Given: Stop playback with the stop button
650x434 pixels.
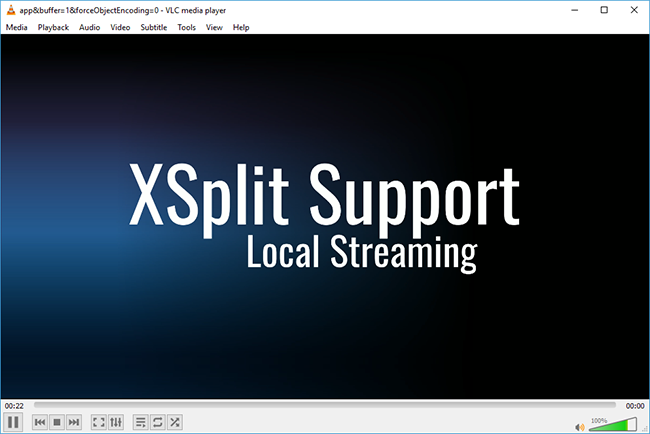Looking at the screenshot, I should pyautogui.click(x=57, y=422).
